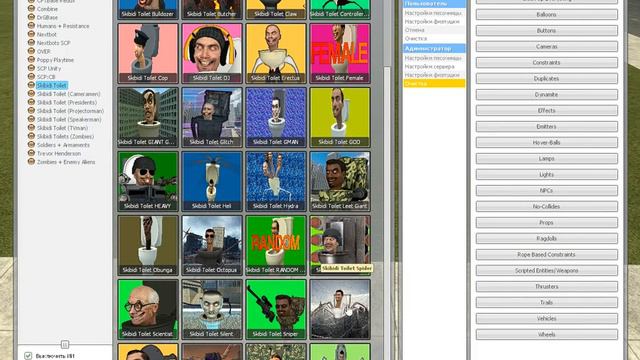Select the Skibidi Toilet Erectus icon
This screenshot has height=360, width=640.
point(276,53)
